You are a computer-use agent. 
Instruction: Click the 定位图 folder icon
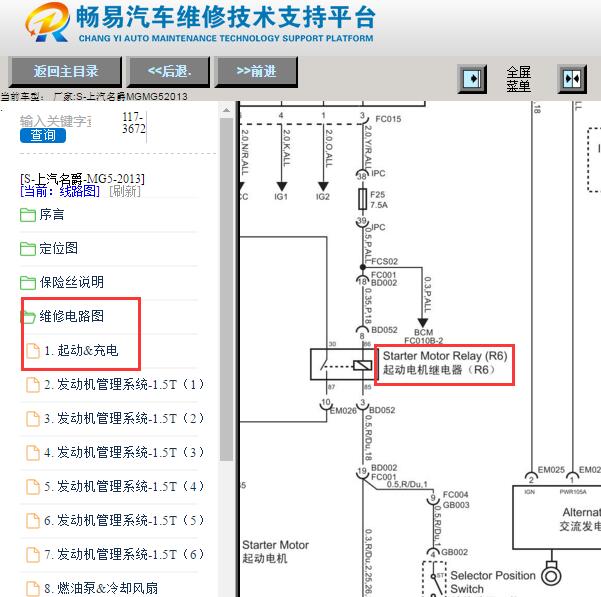(28, 249)
